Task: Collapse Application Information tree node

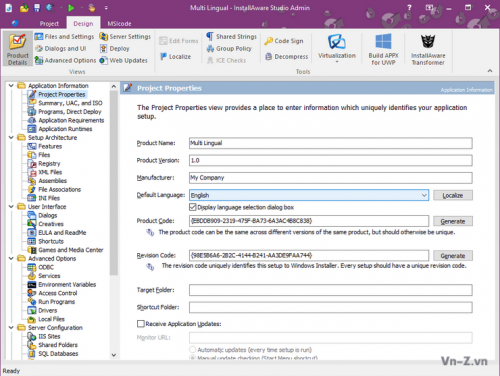Action: tap(11, 86)
